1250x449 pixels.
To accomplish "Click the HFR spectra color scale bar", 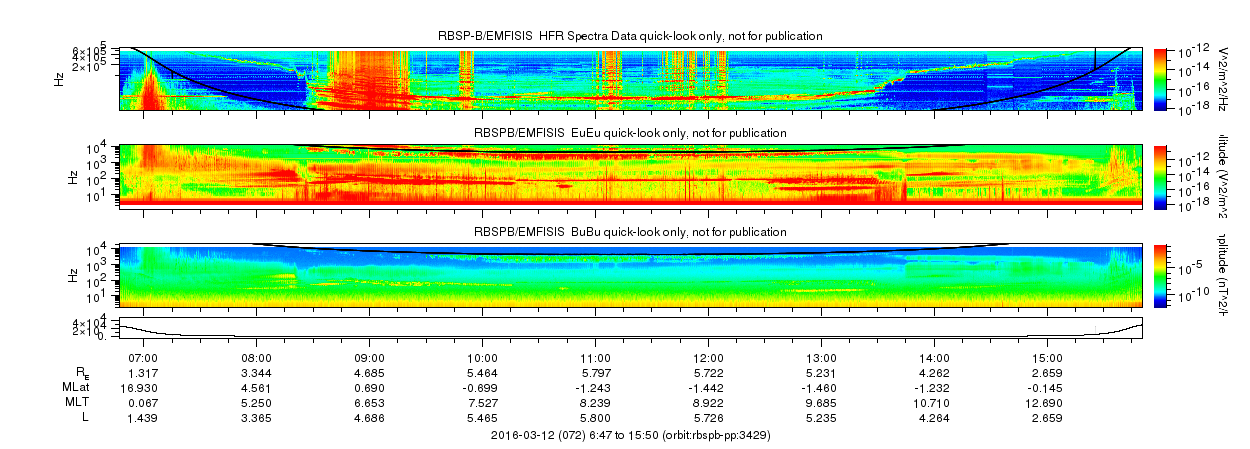I will click(x=1160, y=78).
